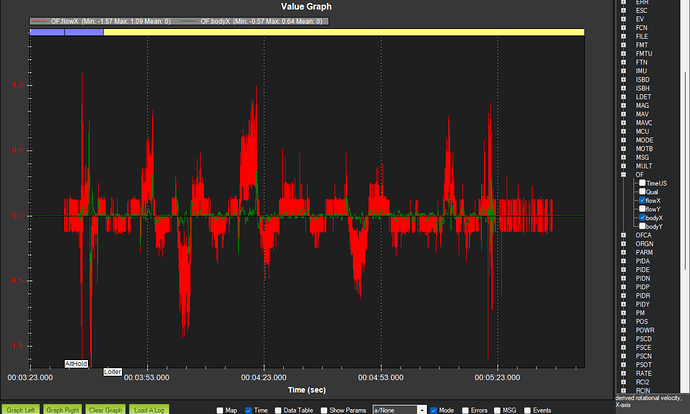This screenshot has width=690, height=414.
Task: Expand the MODE node in tree
Action: [624, 140]
